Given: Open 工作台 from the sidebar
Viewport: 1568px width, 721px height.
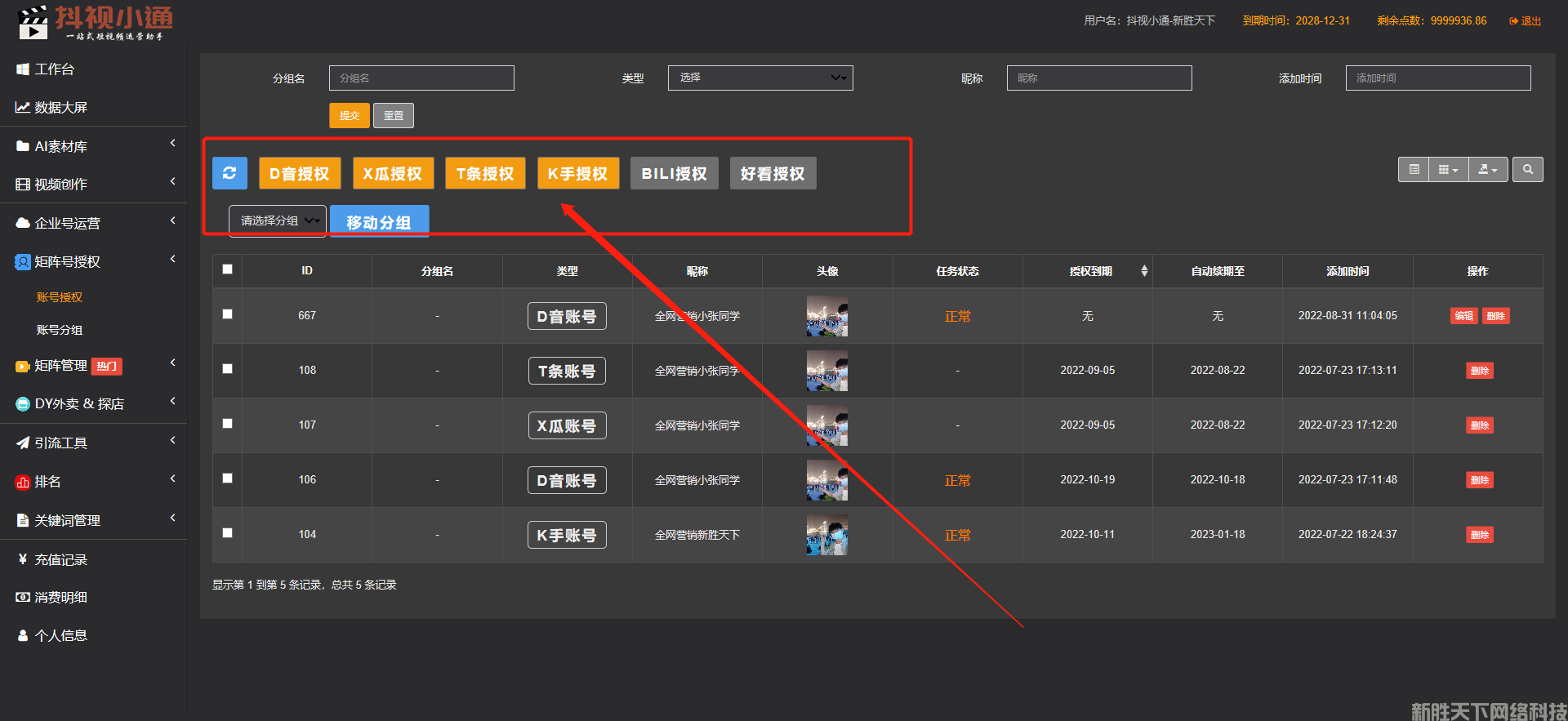Looking at the screenshot, I should [x=54, y=69].
